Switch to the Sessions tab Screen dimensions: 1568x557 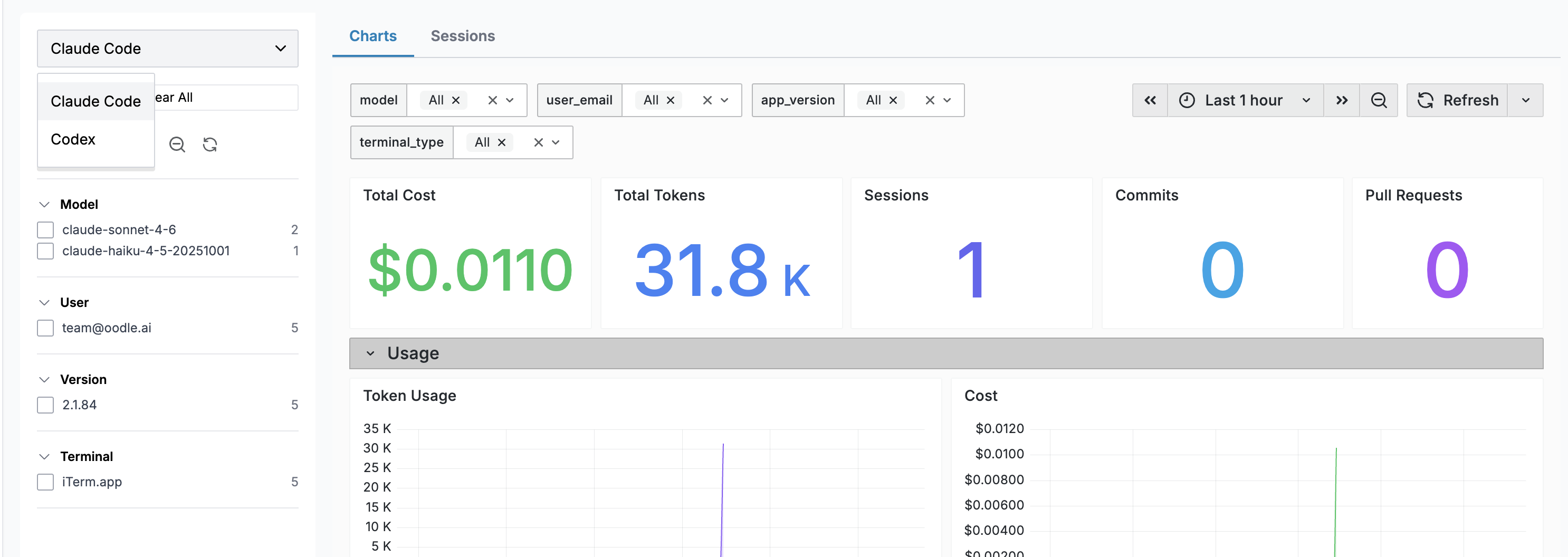463,35
